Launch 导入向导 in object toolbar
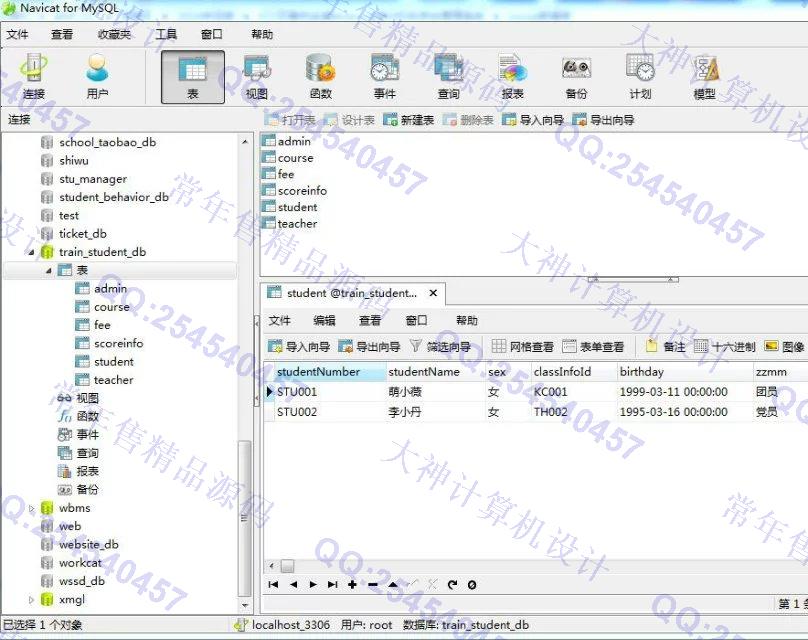Image resolution: width=808 pixels, height=640 pixels. tap(533, 120)
